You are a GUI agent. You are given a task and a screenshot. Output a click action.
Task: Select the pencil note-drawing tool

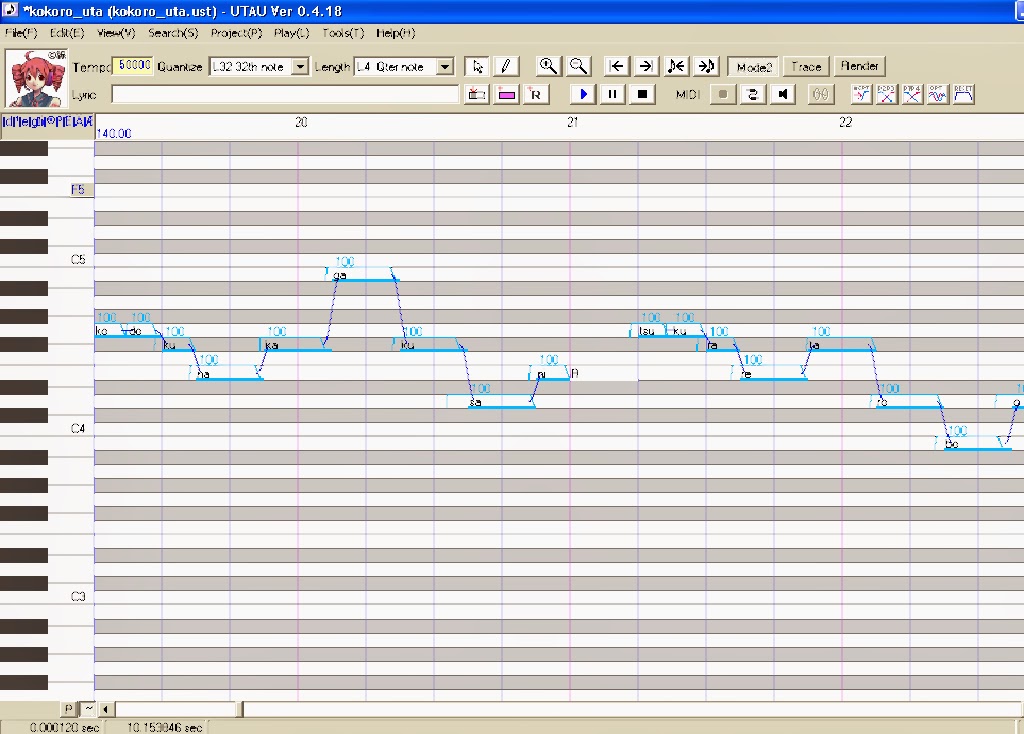pos(506,66)
